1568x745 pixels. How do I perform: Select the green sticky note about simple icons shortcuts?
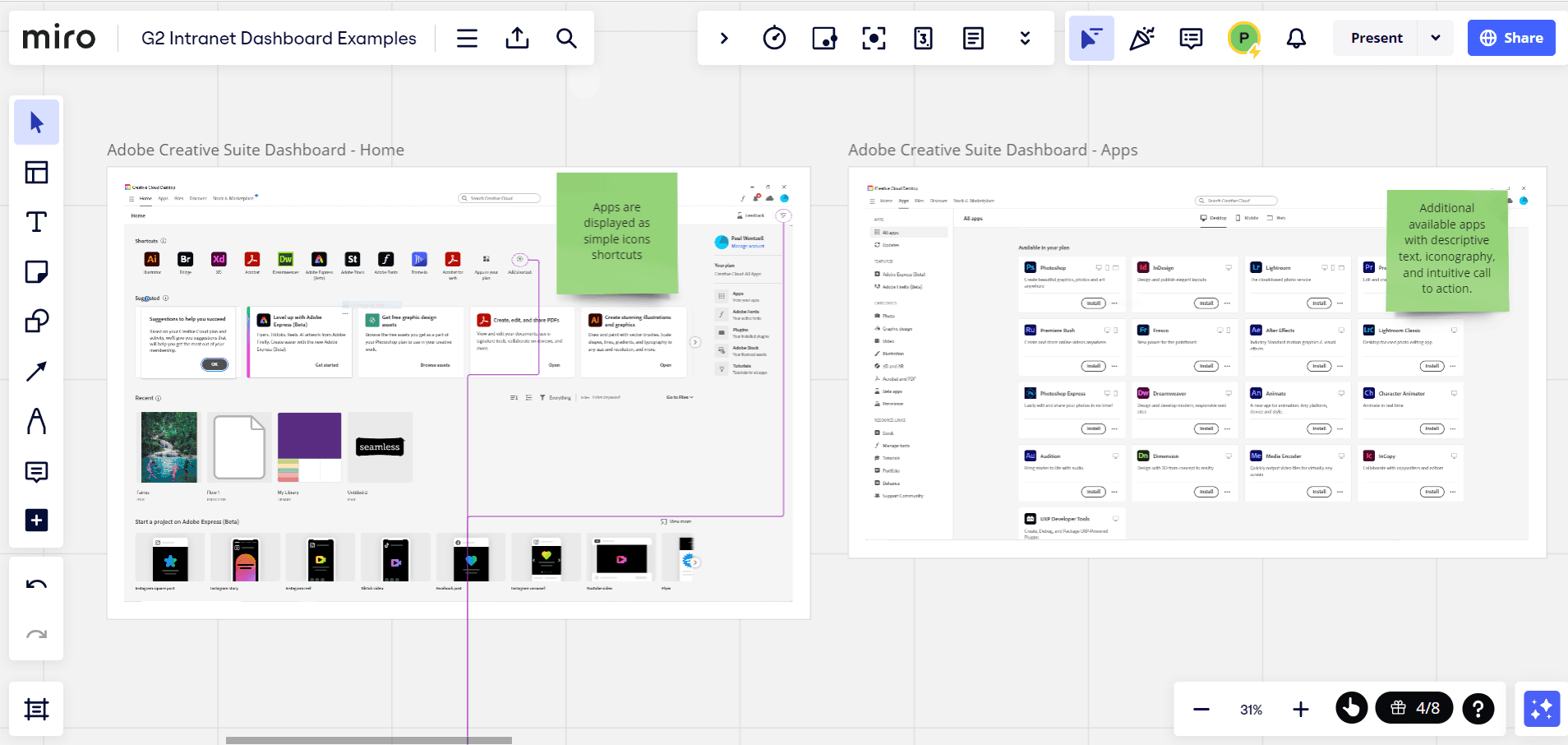[617, 233]
